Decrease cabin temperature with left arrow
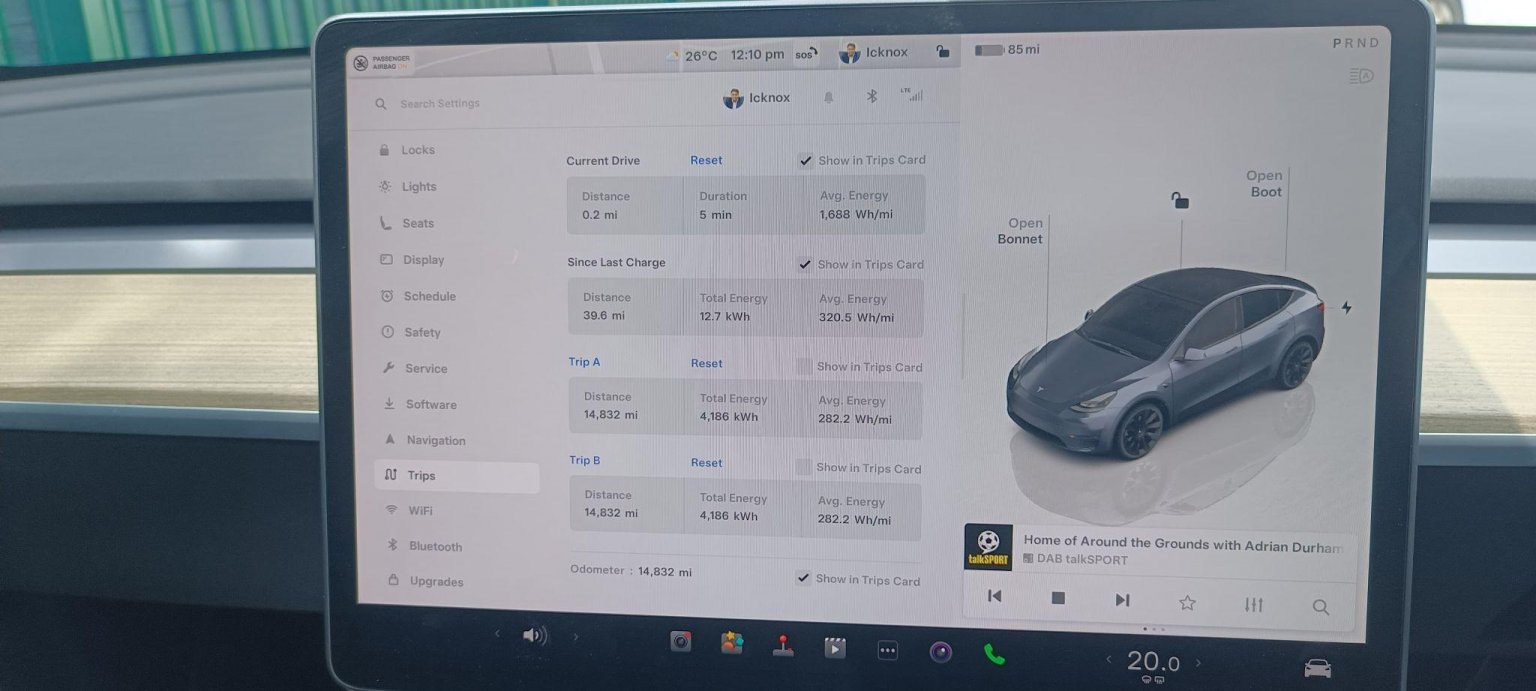Screen dimensions: 1536x691 tap(1107, 659)
